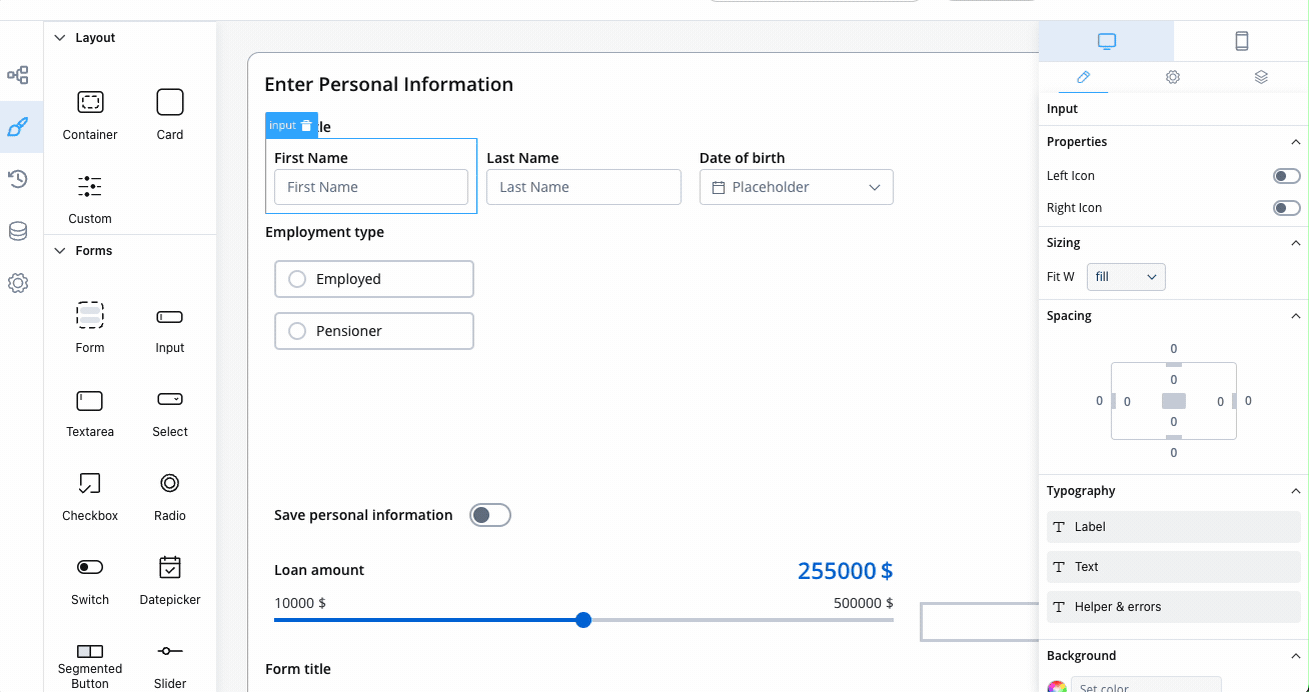The width and height of the screenshot is (1309, 692).
Task: Select the Employed radio option
Action: [374, 279]
